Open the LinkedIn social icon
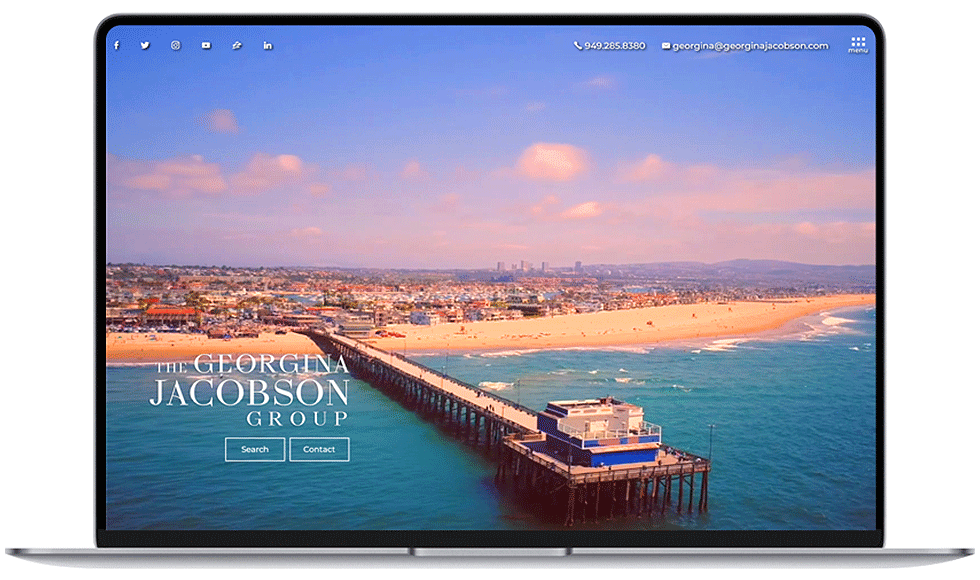The image size is (980, 580). (x=268, y=46)
